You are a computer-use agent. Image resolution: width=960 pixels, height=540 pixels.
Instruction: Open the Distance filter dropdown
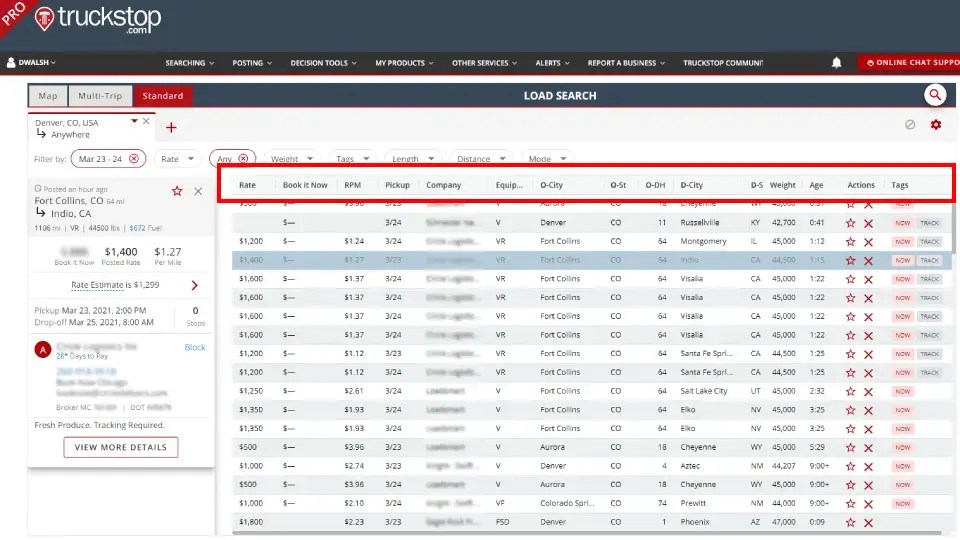[x=481, y=159]
